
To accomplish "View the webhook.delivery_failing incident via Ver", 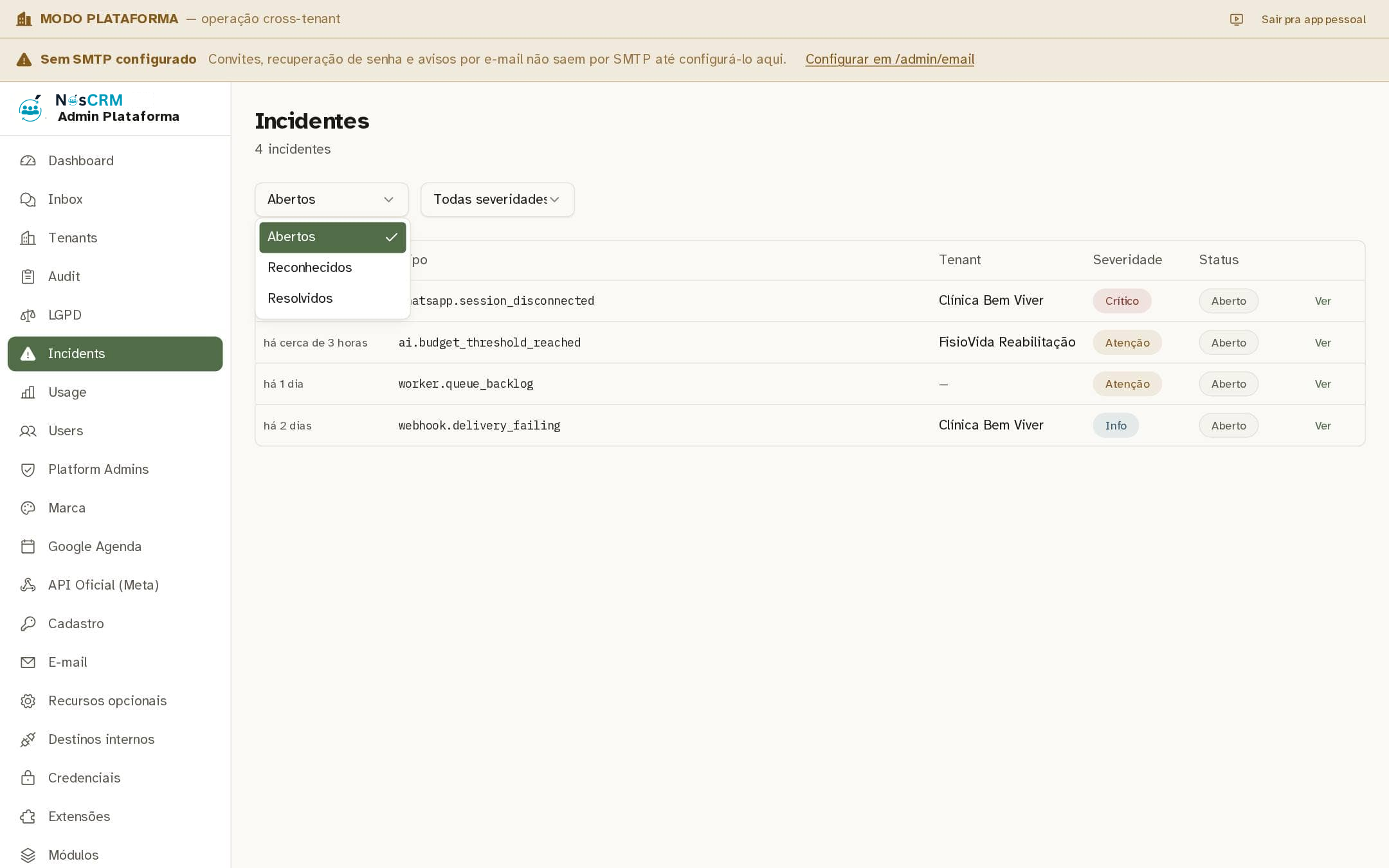I will point(1322,426).
